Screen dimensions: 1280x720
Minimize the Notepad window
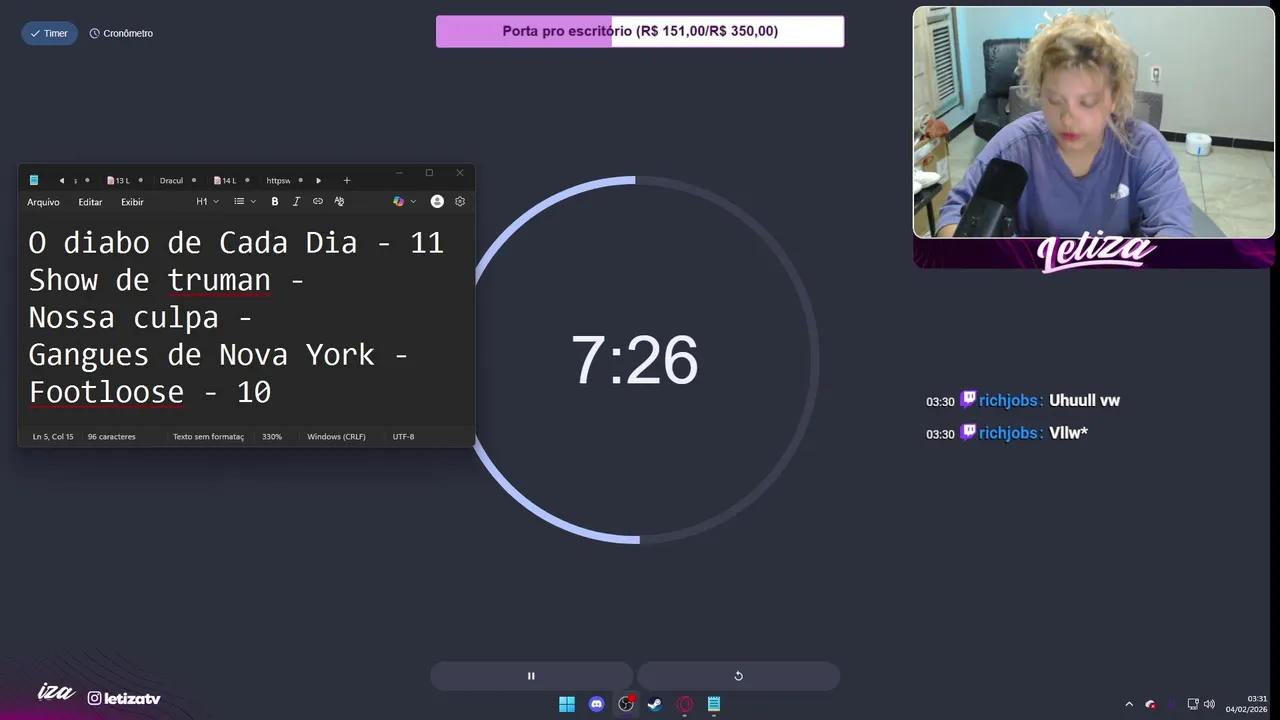(x=399, y=173)
